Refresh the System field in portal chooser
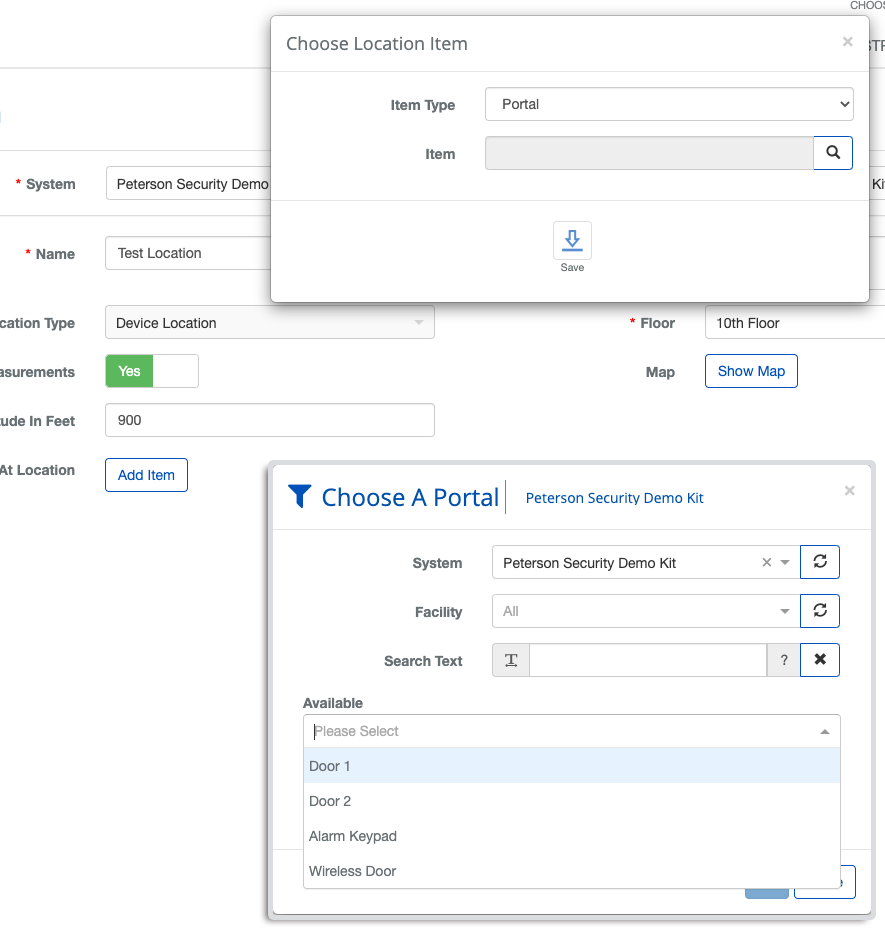 tap(820, 562)
